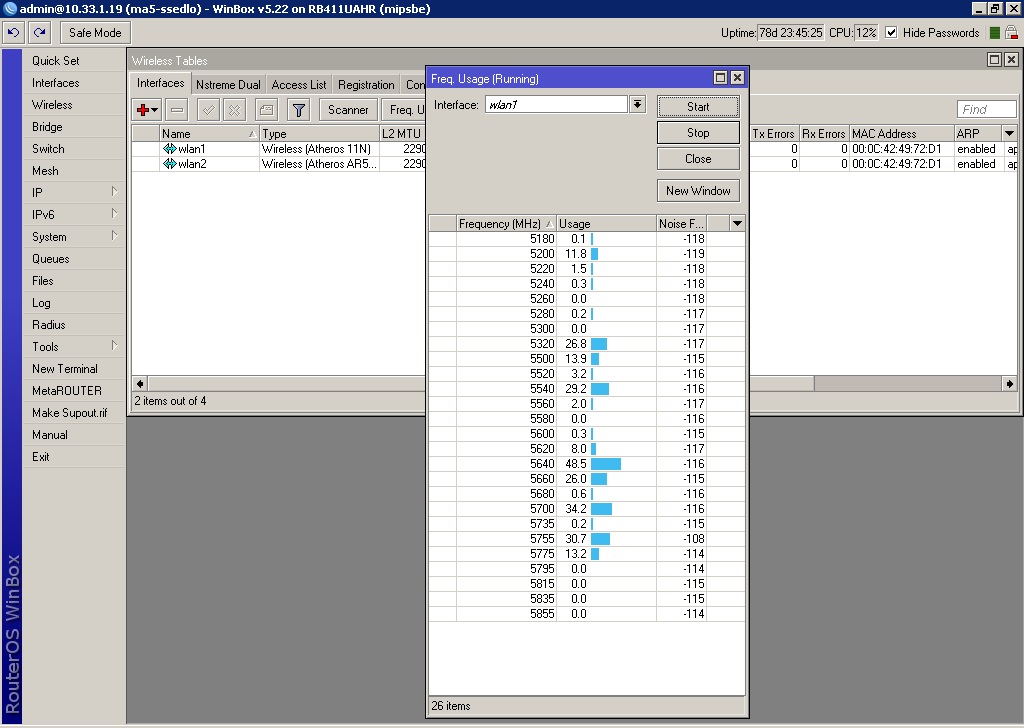The image size is (1024, 728).
Task: Click the Close button in dialog
Action: click(698, 159)
